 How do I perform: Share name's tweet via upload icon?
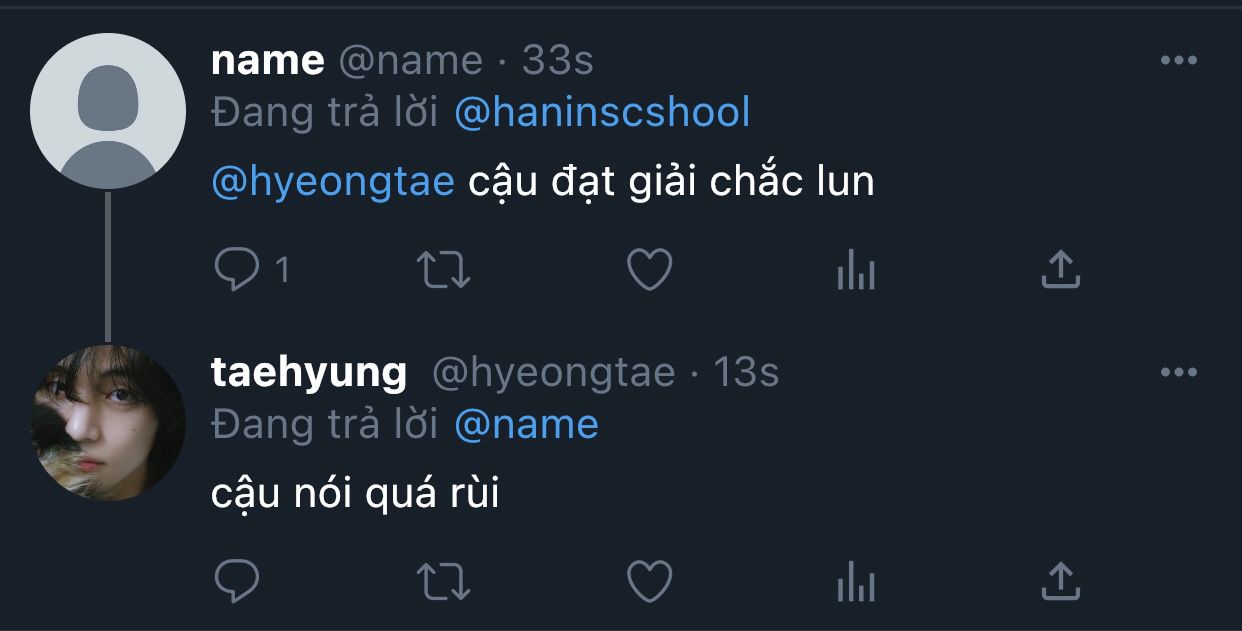click(x=1061, y=270)
